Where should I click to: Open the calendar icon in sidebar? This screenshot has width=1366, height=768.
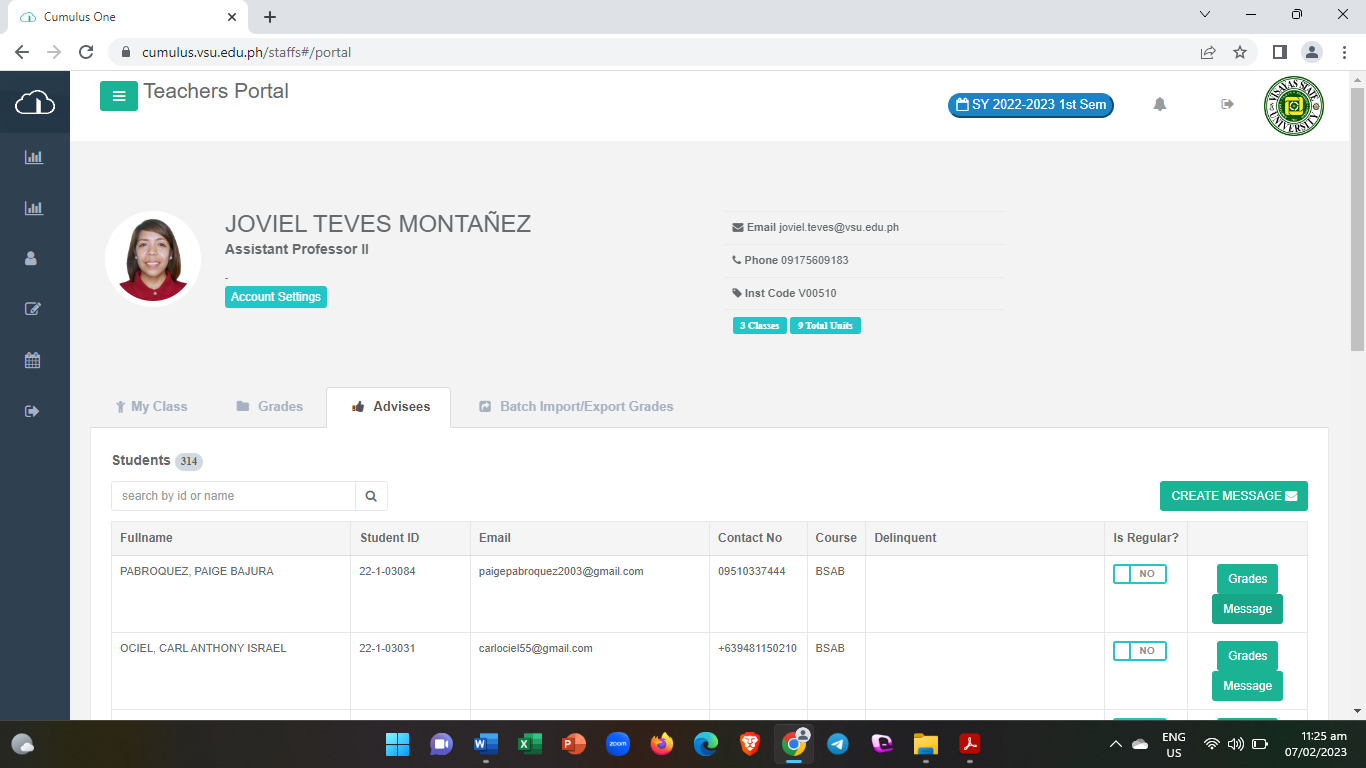[32, 361]
